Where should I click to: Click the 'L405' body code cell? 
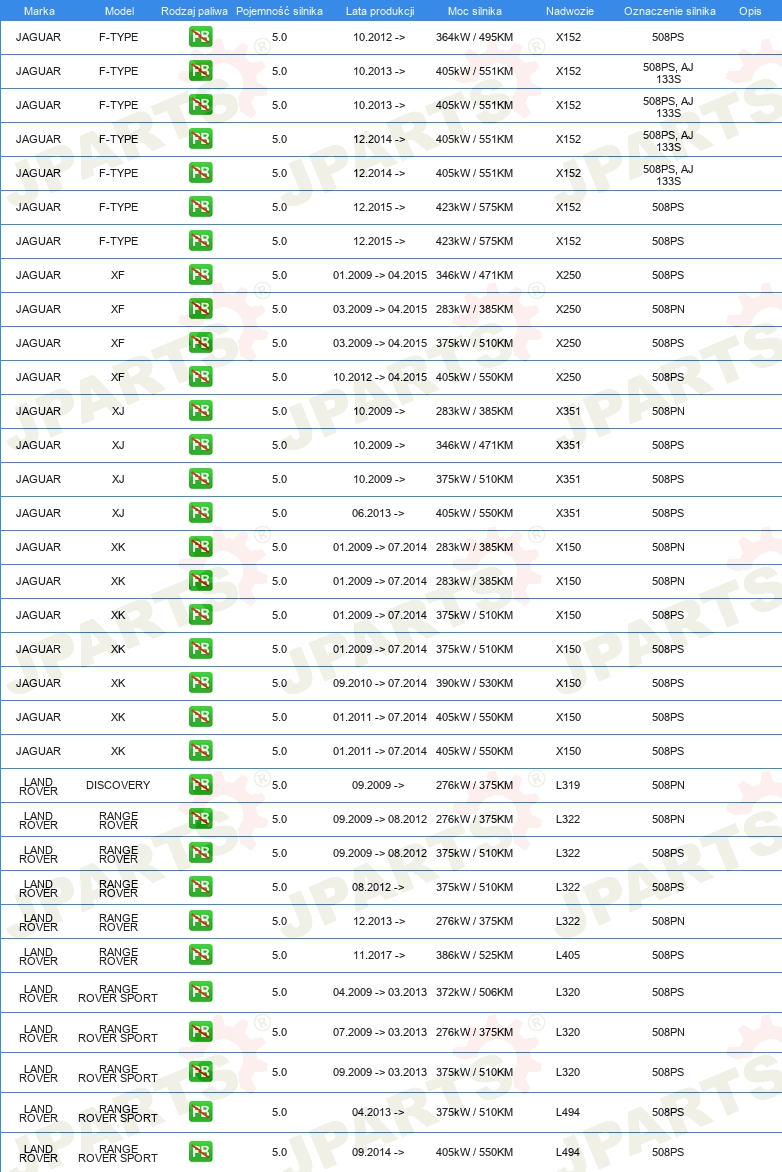568,955
